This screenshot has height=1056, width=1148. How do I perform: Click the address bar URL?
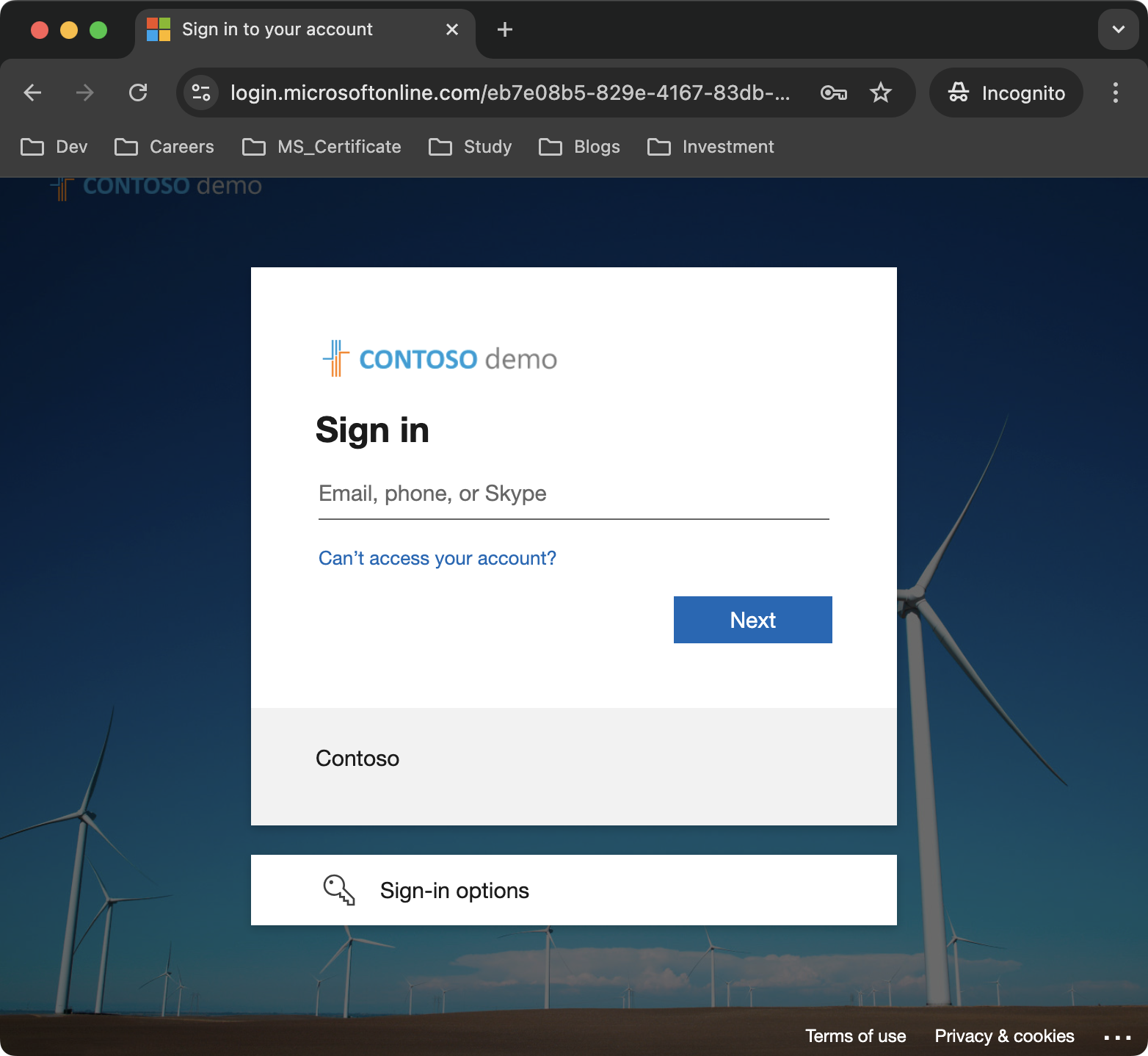click(x=511, y=93)
